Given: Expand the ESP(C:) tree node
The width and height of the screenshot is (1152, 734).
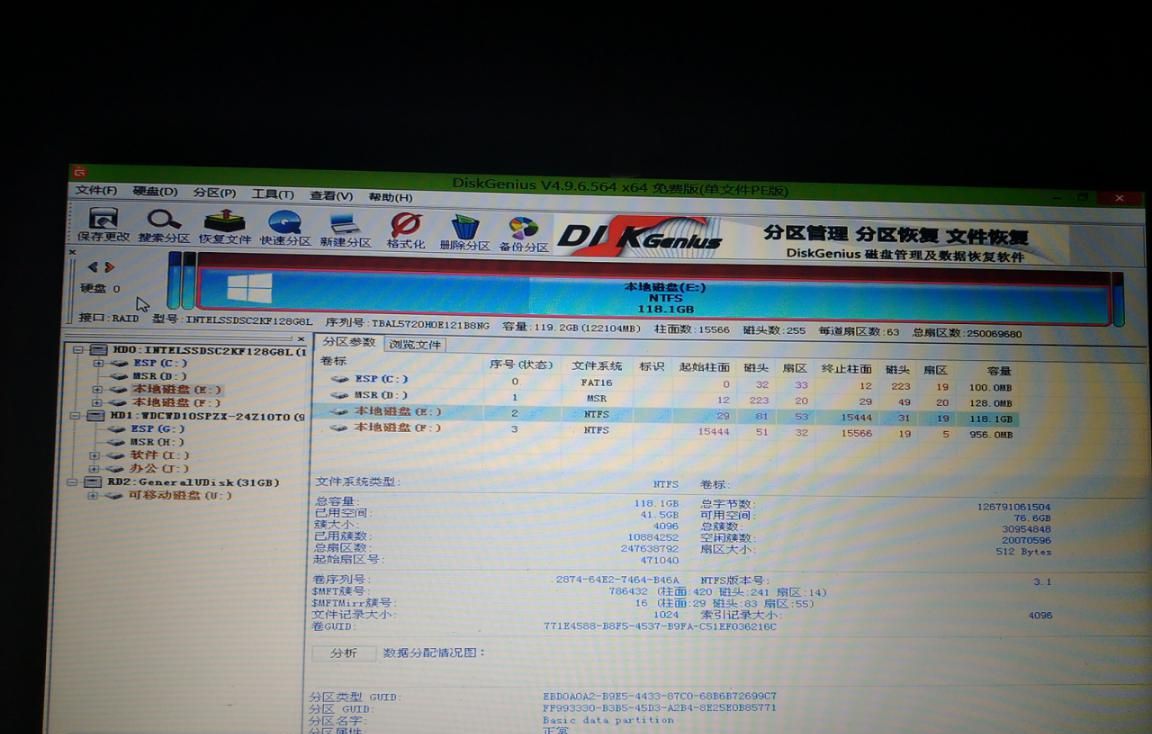Looking at the screenshot, I should pos(97,365).
